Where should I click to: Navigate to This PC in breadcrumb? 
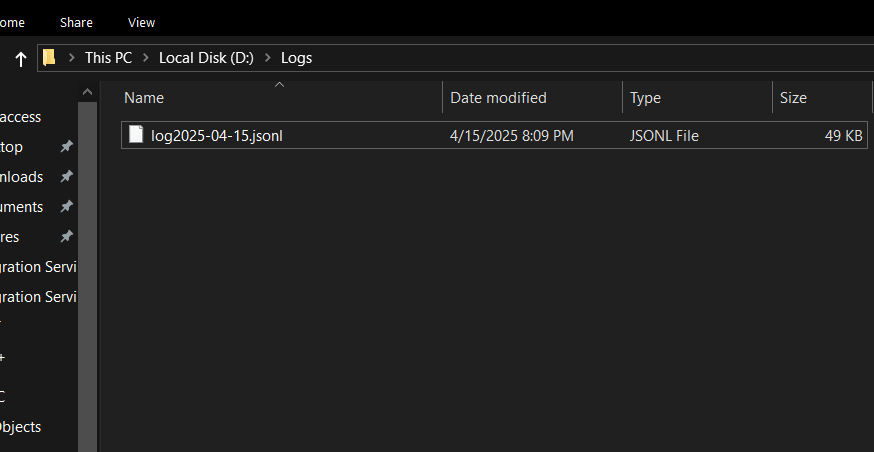[x=108, y=58]
